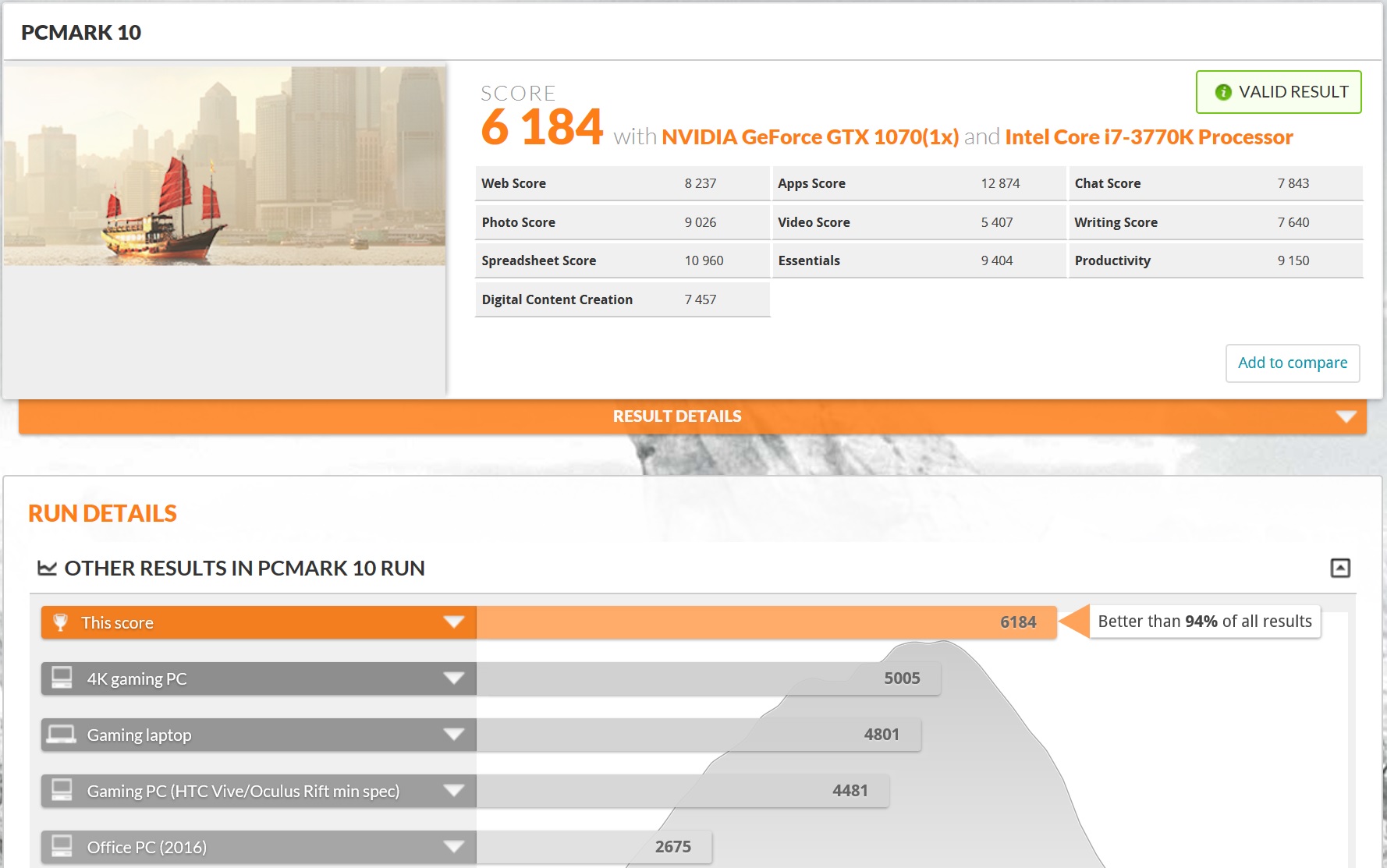1387x868 pixels.
Task: Open the Intel Core i7-3770K Processor link
Action: point(1149,137)
